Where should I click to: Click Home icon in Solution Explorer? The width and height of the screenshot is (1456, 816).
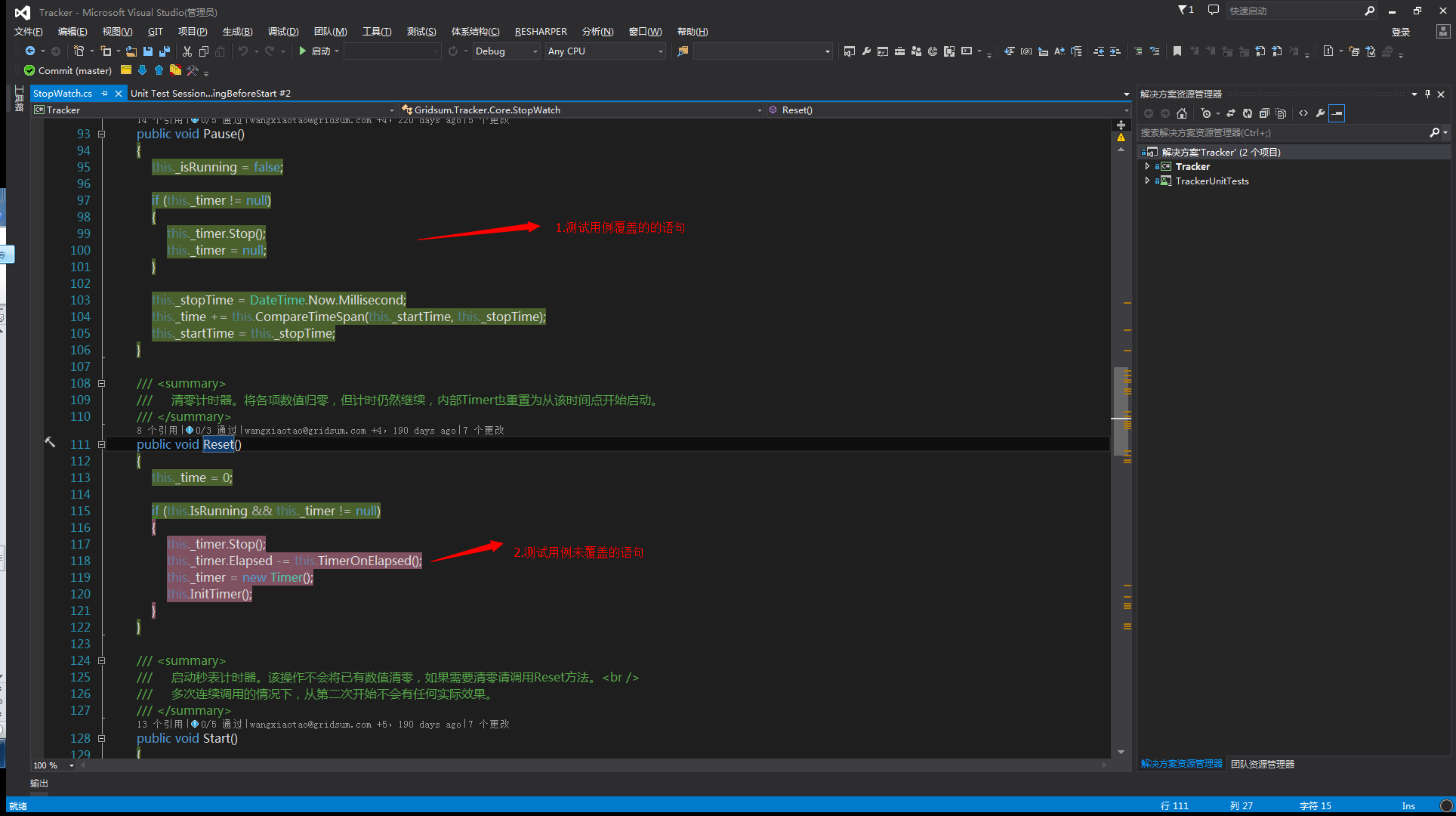(x=1182, y=113)
